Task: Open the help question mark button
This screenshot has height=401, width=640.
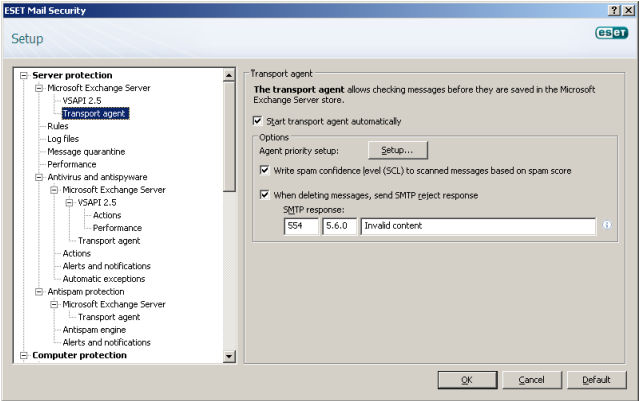Action: coord(614,11)
